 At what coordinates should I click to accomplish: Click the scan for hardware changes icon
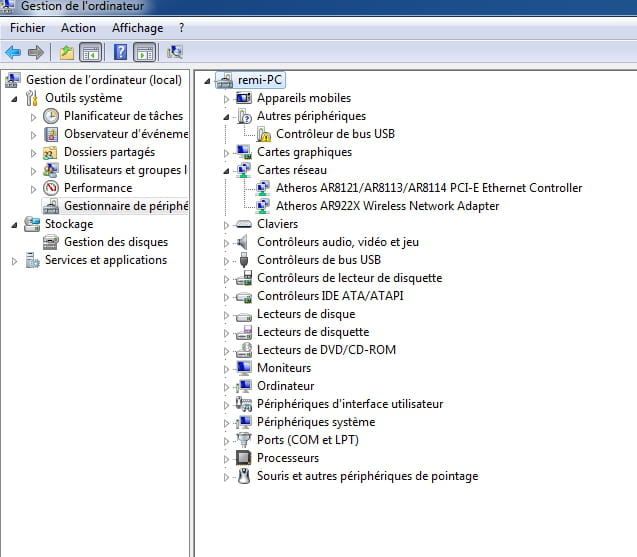click(x=175, y=52)
